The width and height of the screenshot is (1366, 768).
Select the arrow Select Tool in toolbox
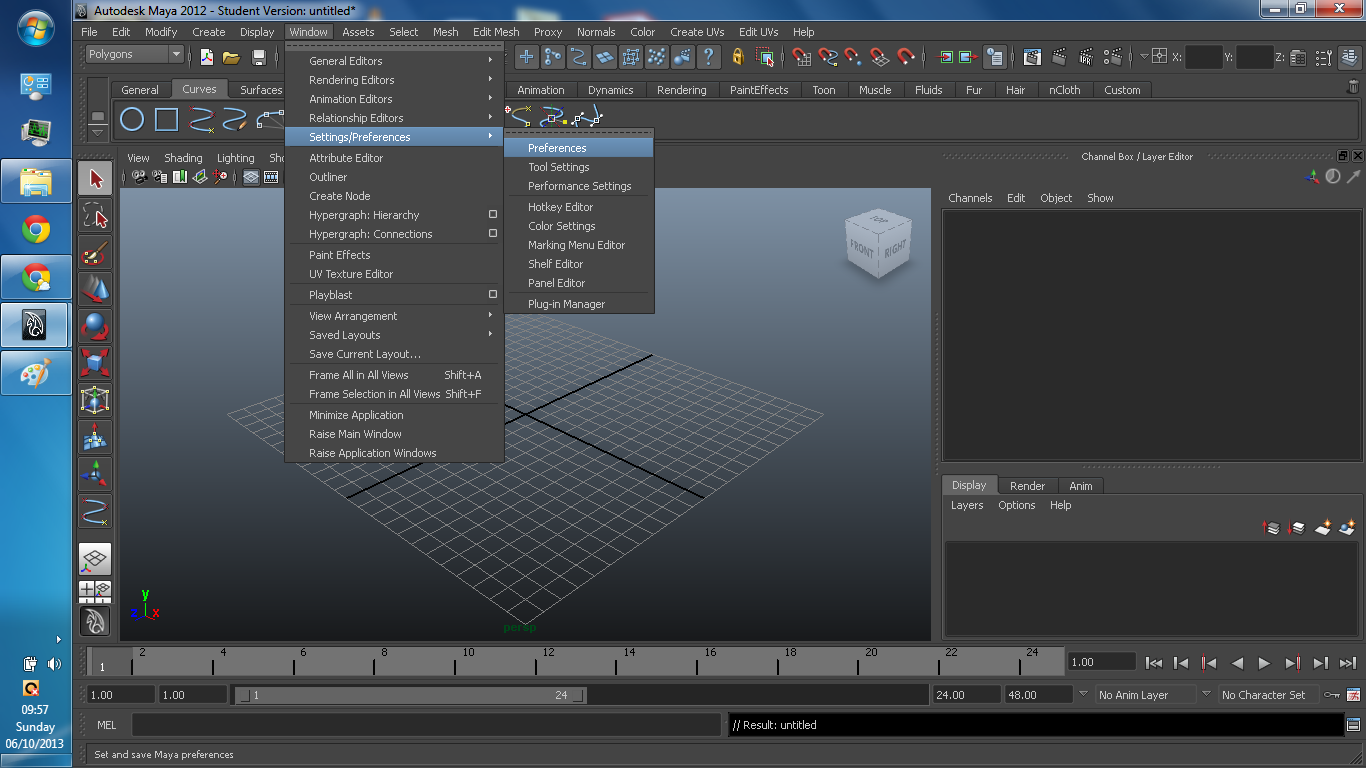96,179
